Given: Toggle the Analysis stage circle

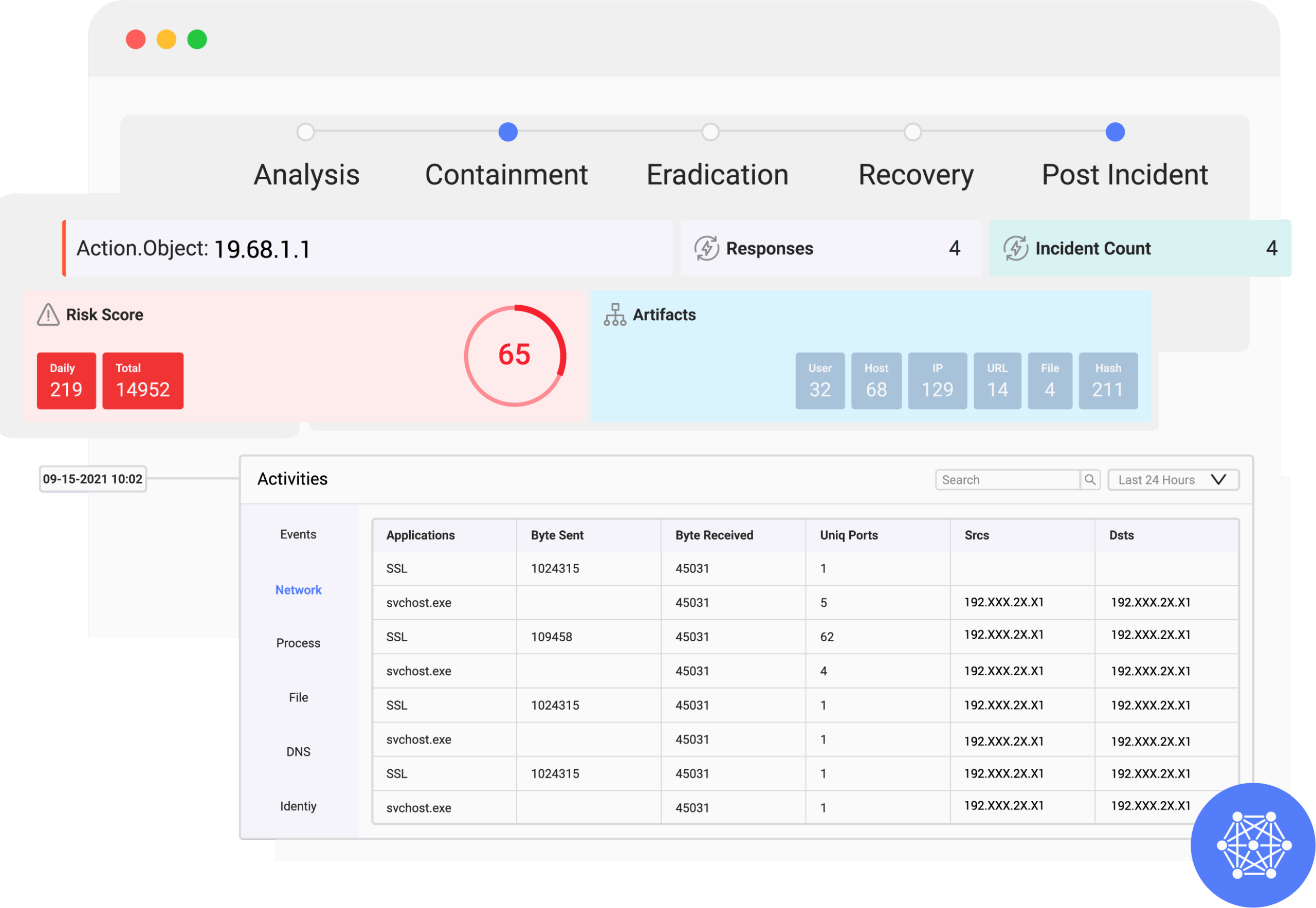Looking at the screenshot, I should tap(306, 132).
